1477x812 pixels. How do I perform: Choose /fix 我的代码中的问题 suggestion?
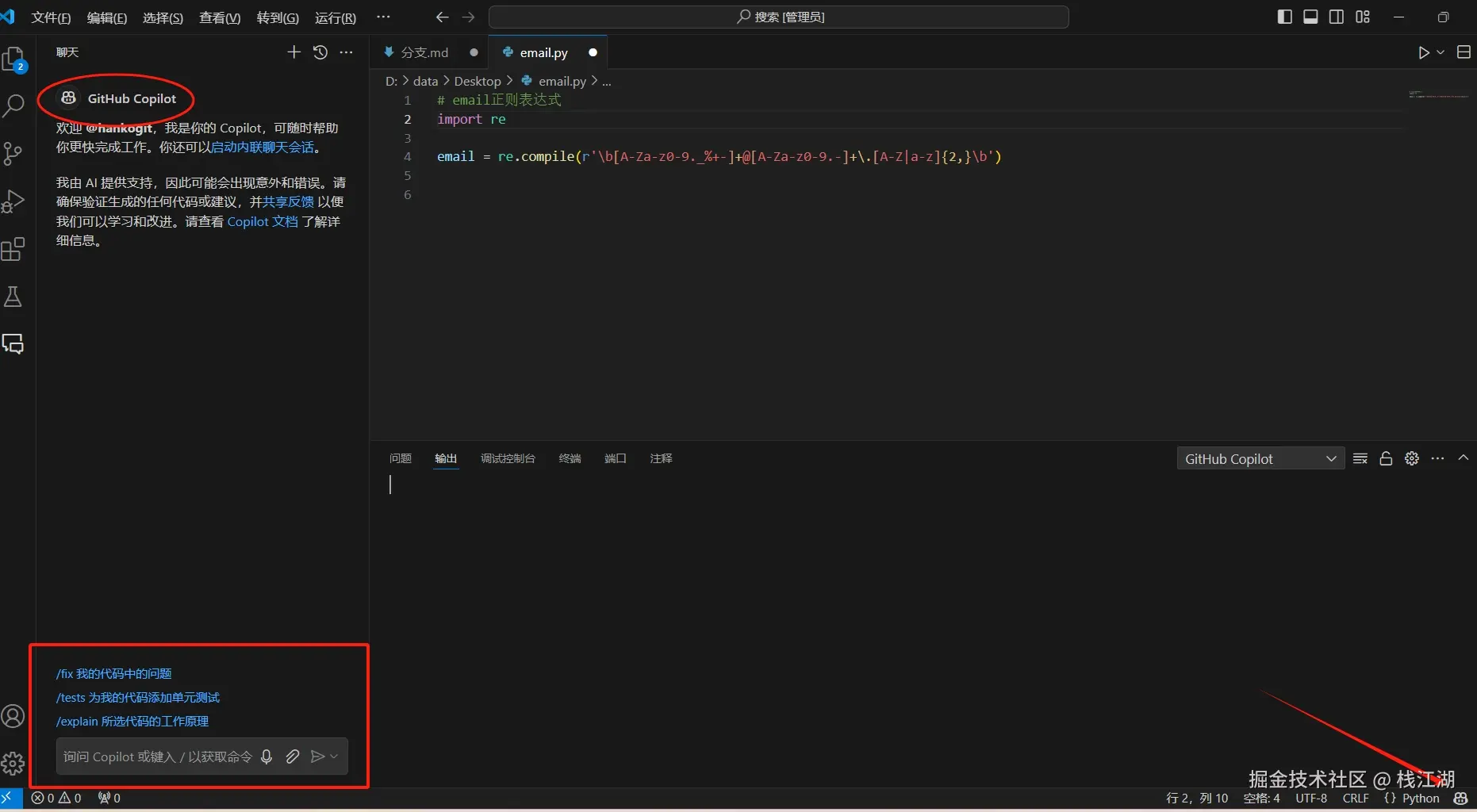point(114,673)
